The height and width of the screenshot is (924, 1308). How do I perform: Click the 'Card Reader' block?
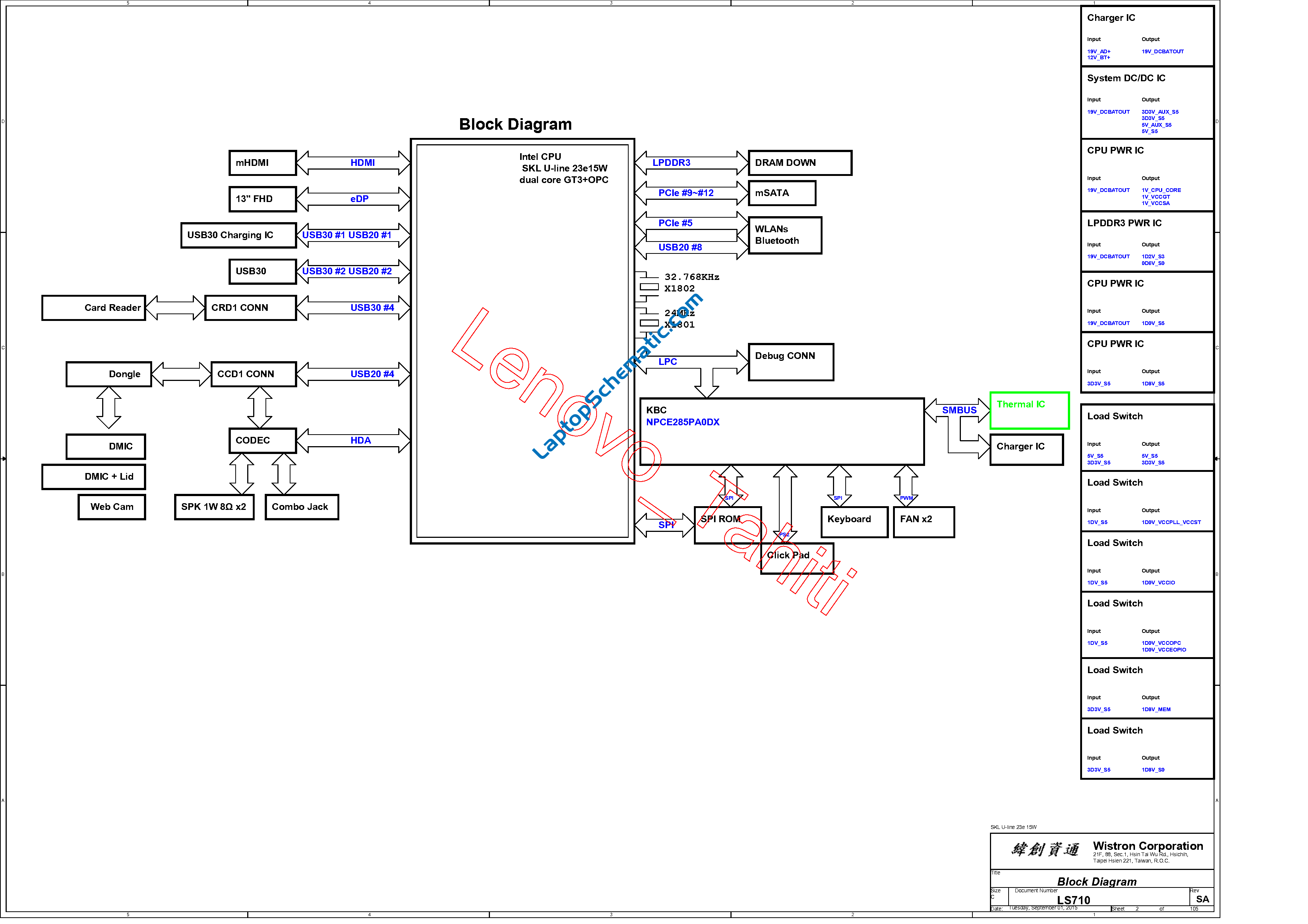pyautogui.click(x=94, y=308)
